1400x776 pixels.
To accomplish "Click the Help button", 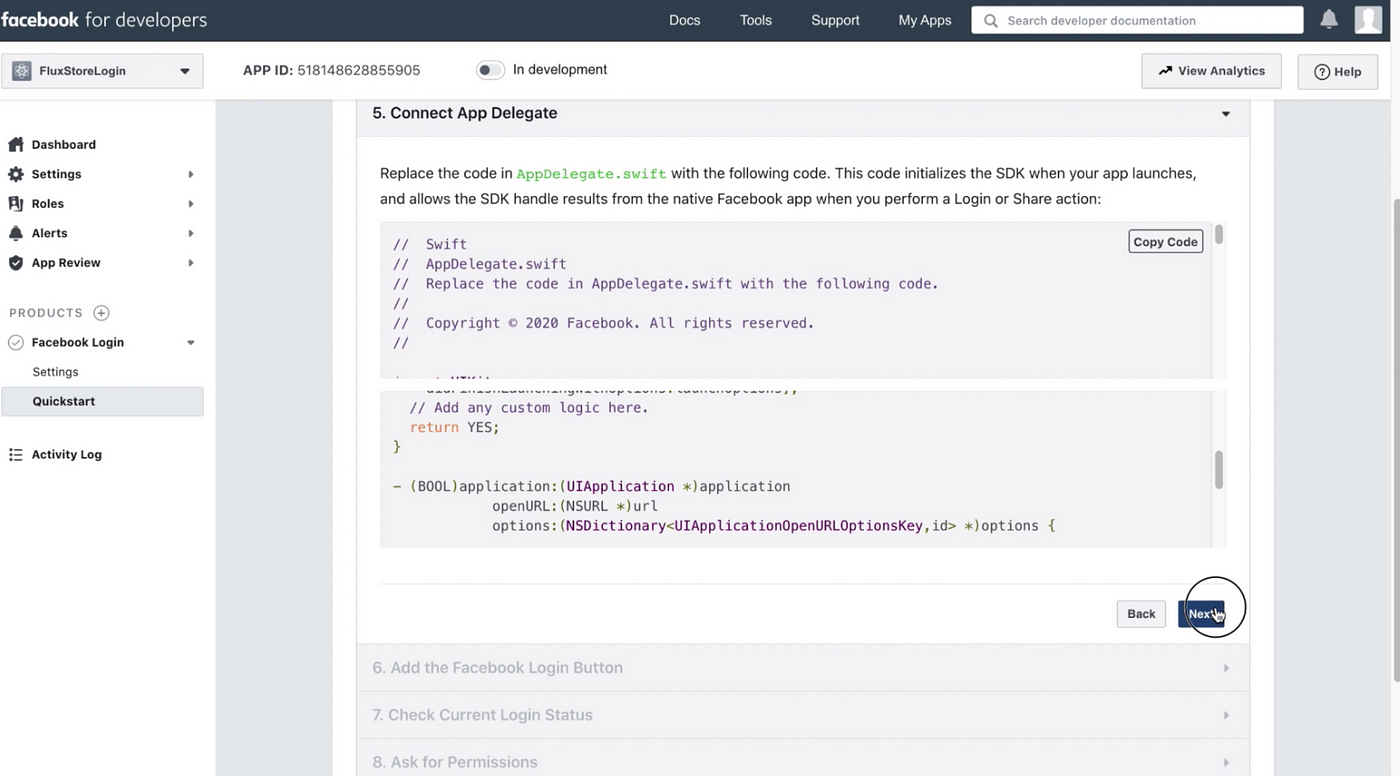I will click(x=1337, y=72).
